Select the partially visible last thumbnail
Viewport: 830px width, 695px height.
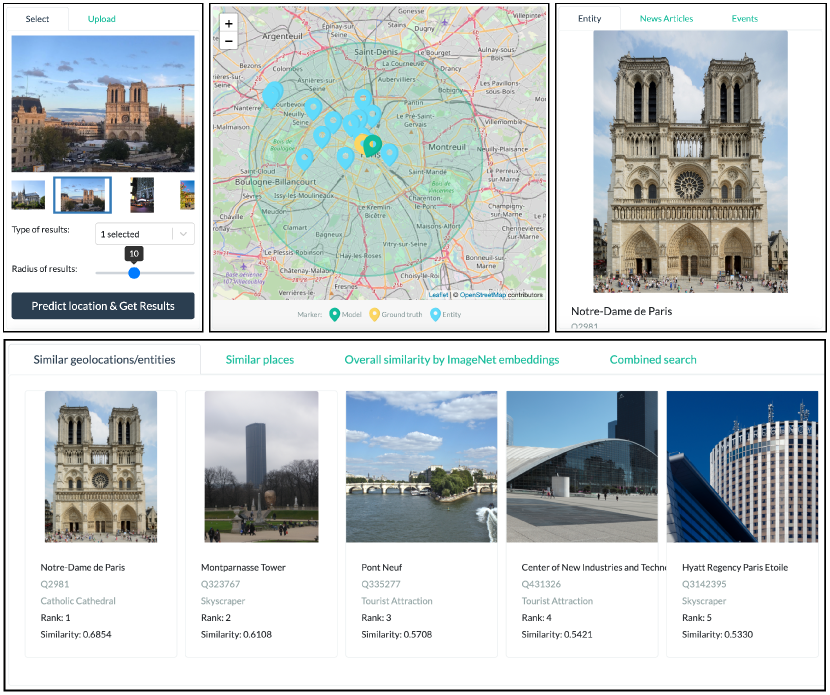187,195
